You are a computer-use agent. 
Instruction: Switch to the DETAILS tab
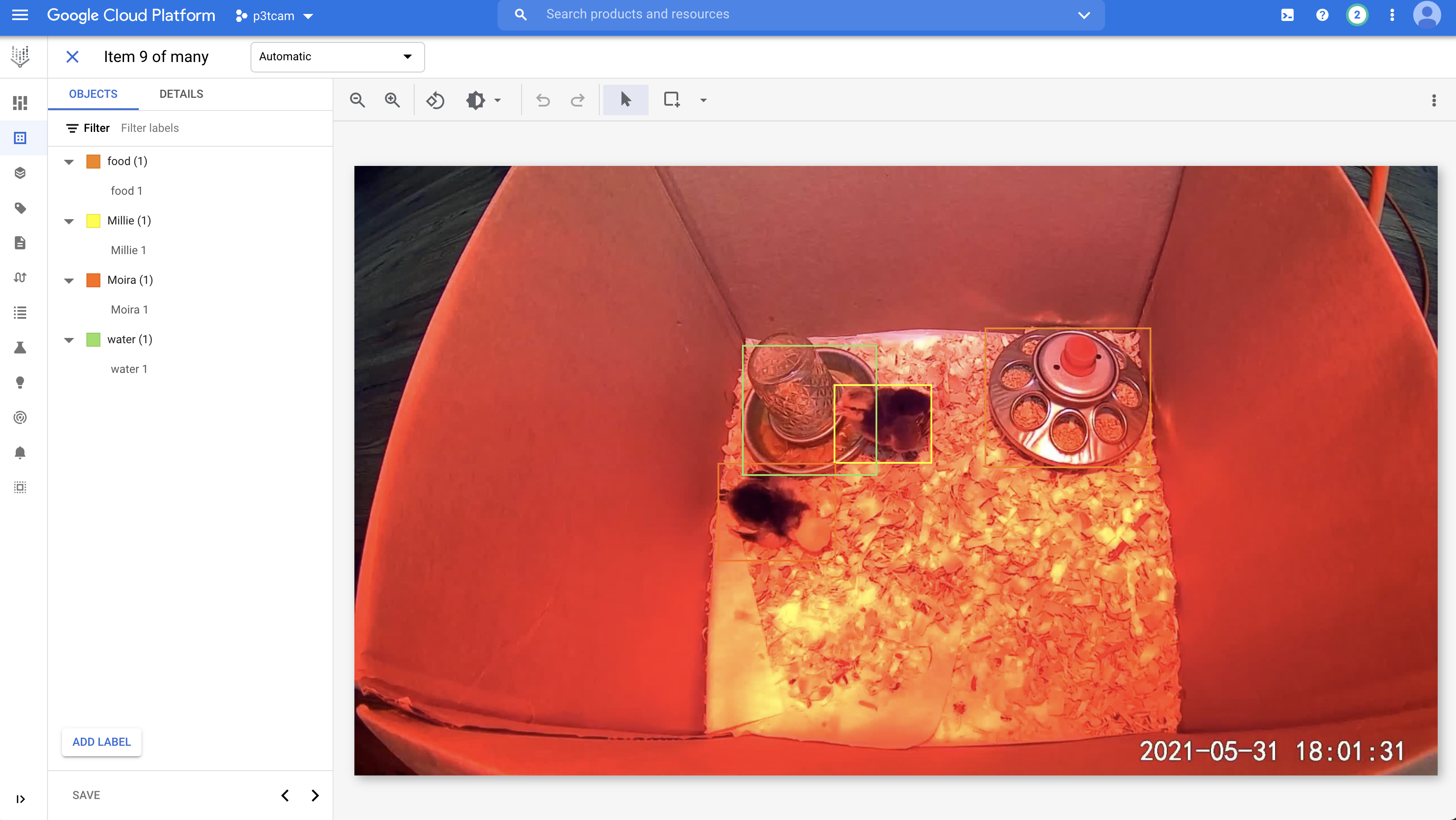pos(181,94)
